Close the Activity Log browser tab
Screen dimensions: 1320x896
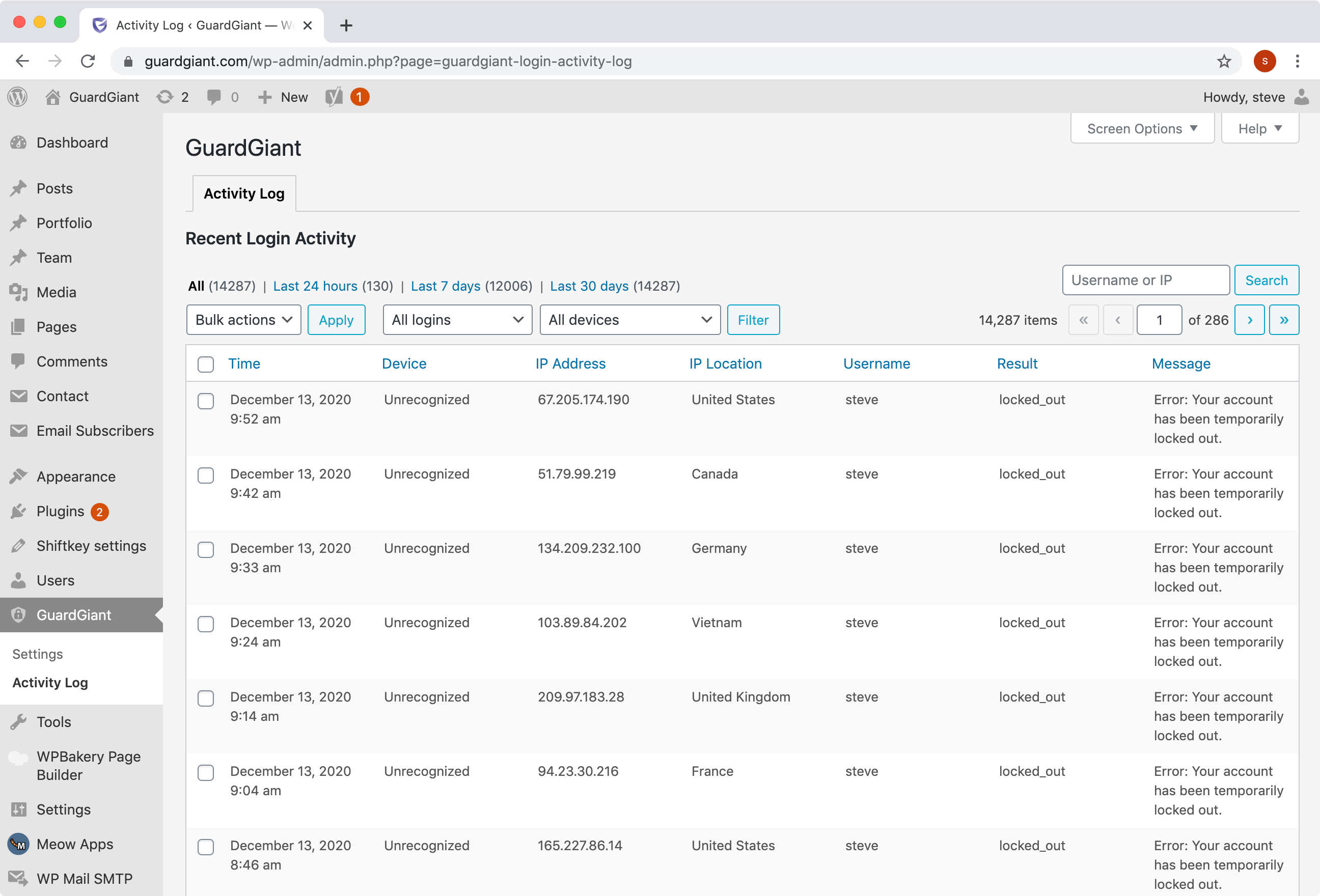pos(307,25)
